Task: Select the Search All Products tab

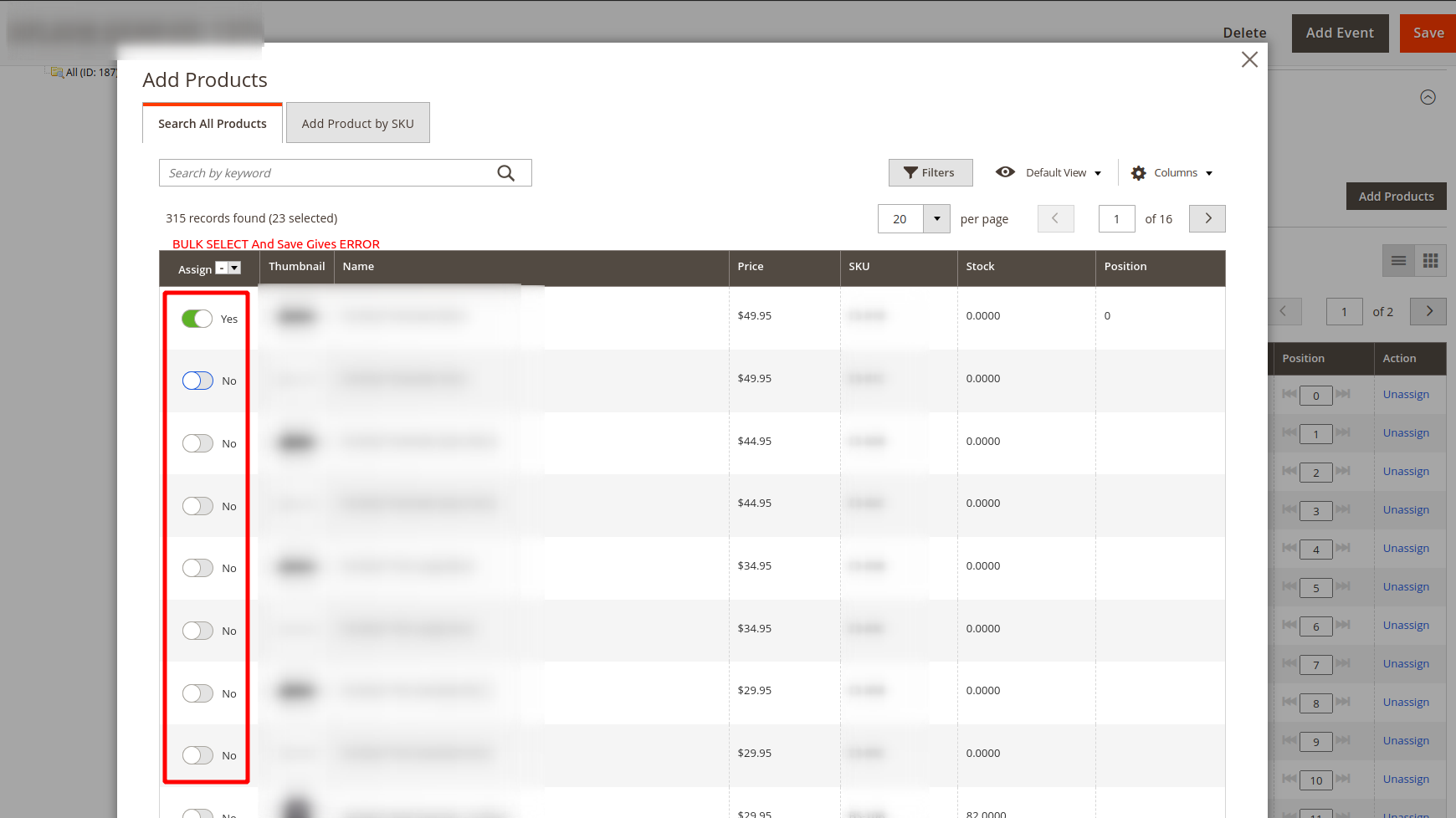Action: tap(212, 123)
